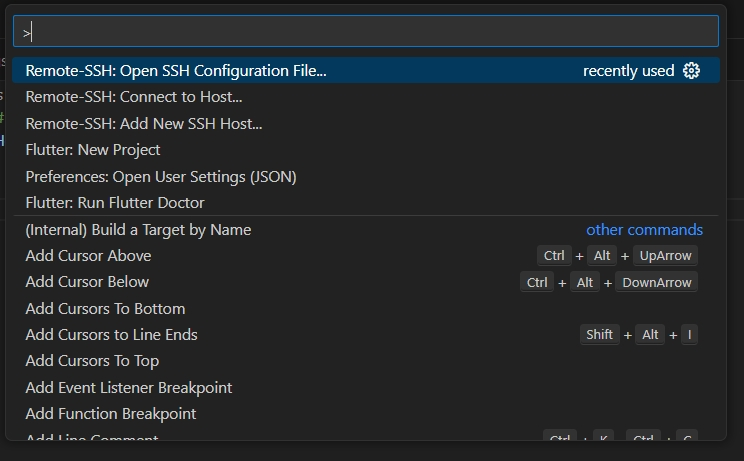
Task: Select Remote-SSH: Connect to Host
Action: coord(366,97)
